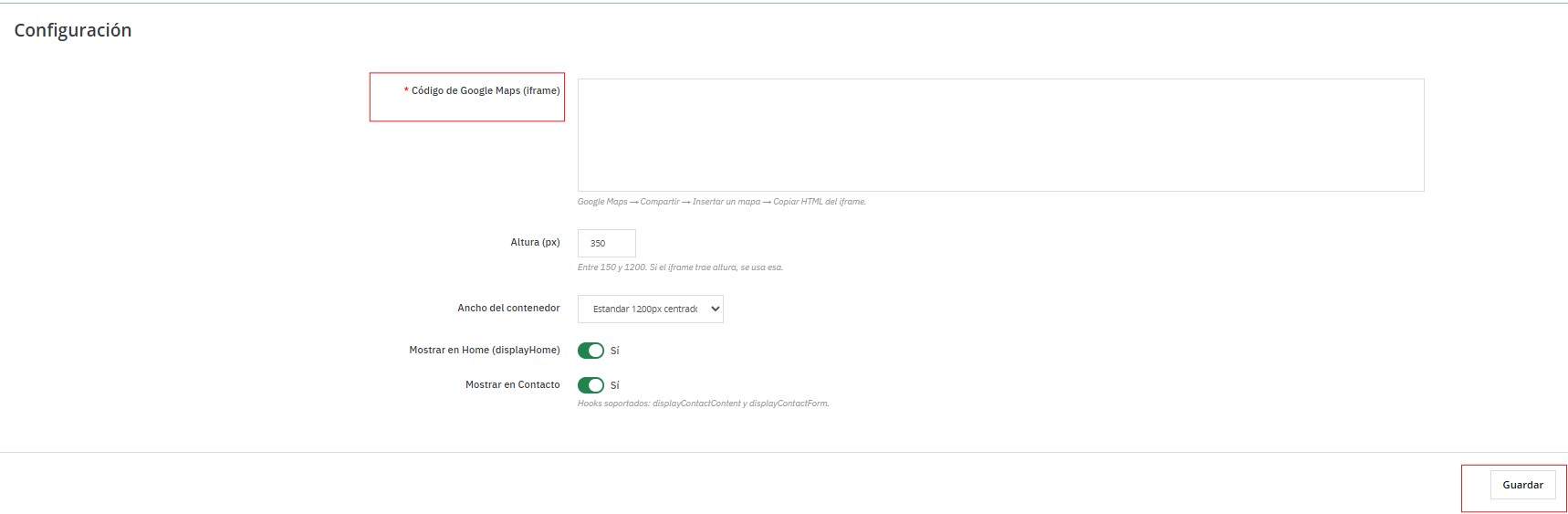Click the Mostrar en Home (displayHome) label
The width and height of the screenshot is (1568, 514).
(x=484, y=351)
